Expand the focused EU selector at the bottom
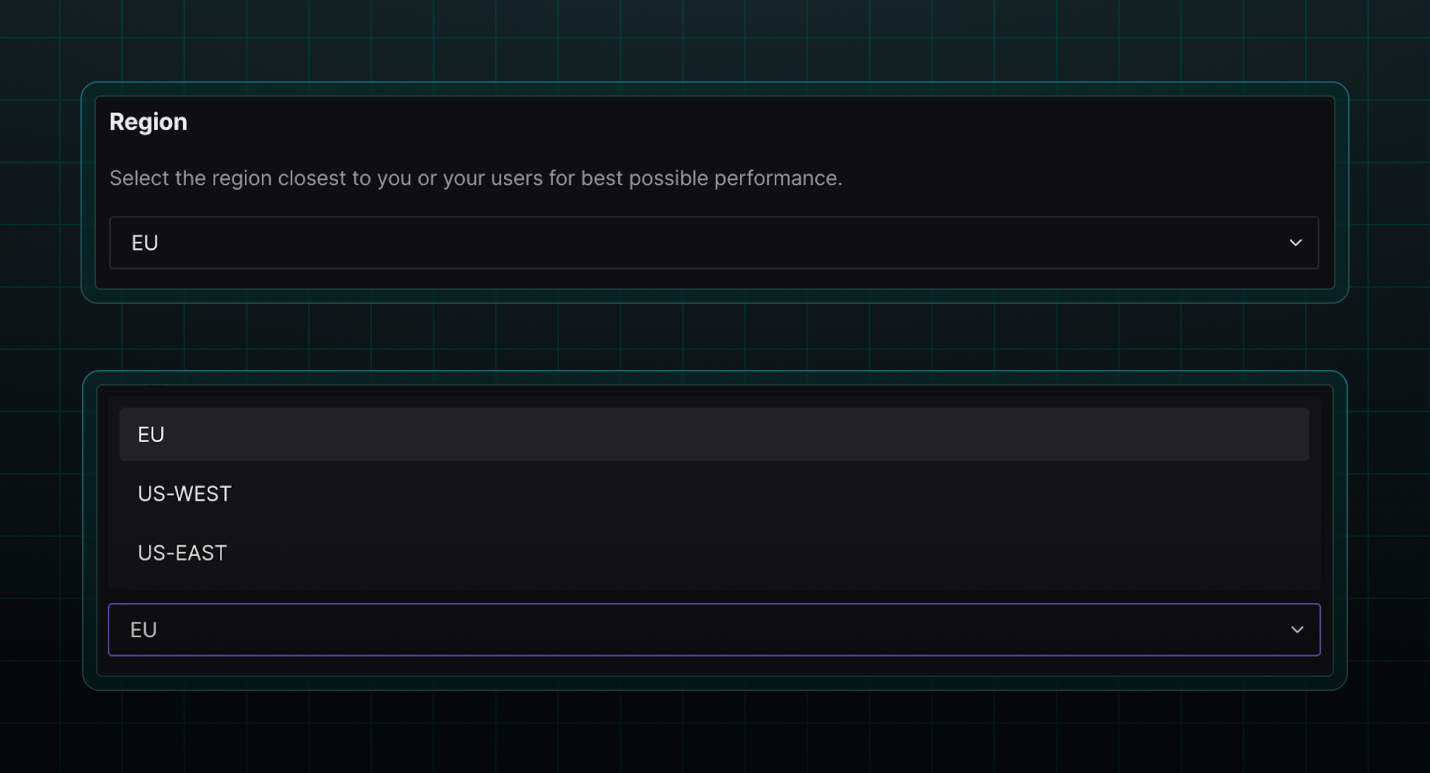This screenshot has width=1430, height=773. pyautogui.click(x=714, y=629)
